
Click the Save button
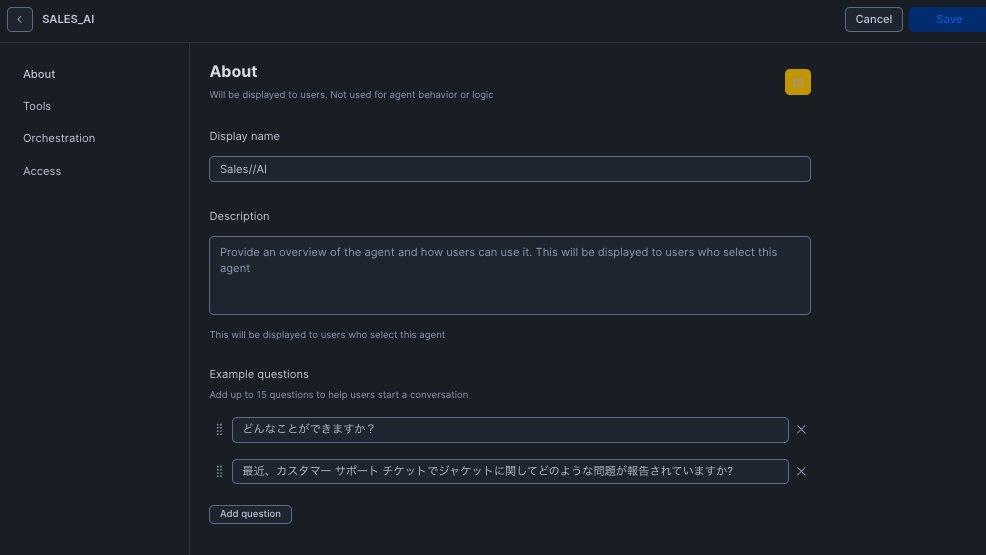pos(948,19)
